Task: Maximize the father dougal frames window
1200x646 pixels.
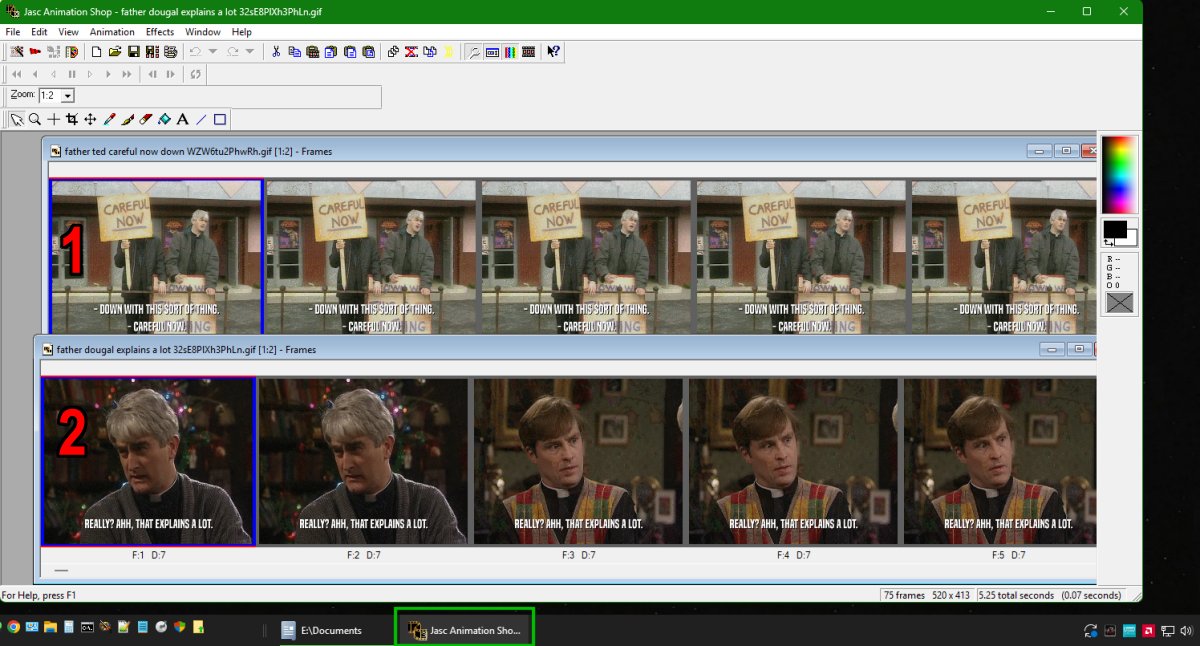Action: (1077, 349)
